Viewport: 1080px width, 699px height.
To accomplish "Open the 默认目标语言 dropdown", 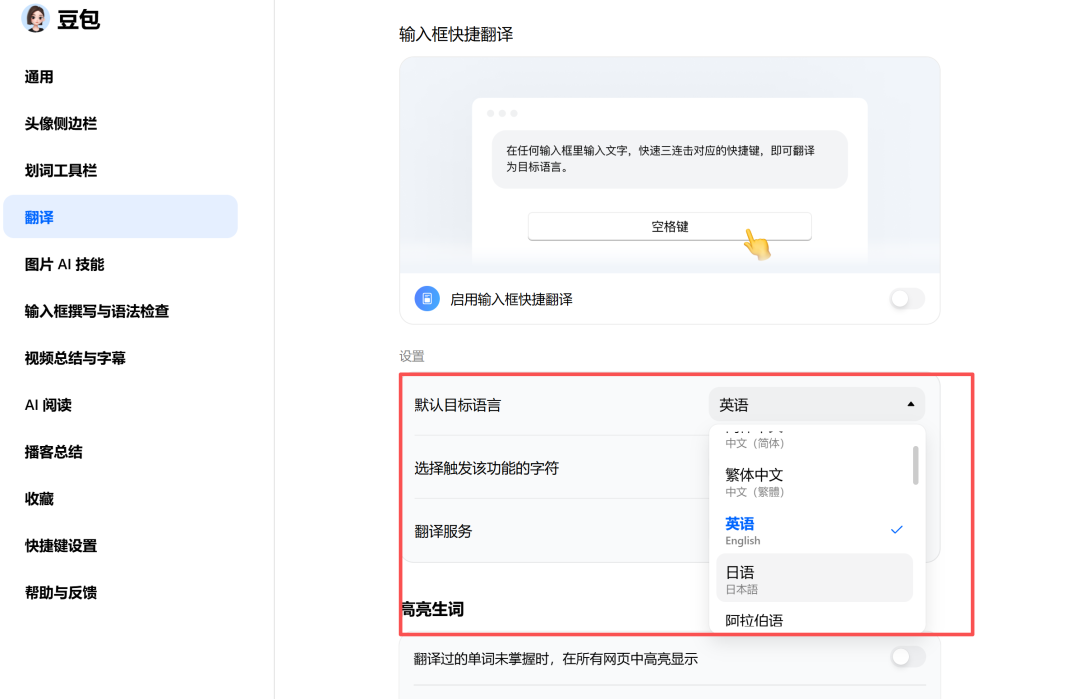I will pyautogui.click(x=816, y=404).
